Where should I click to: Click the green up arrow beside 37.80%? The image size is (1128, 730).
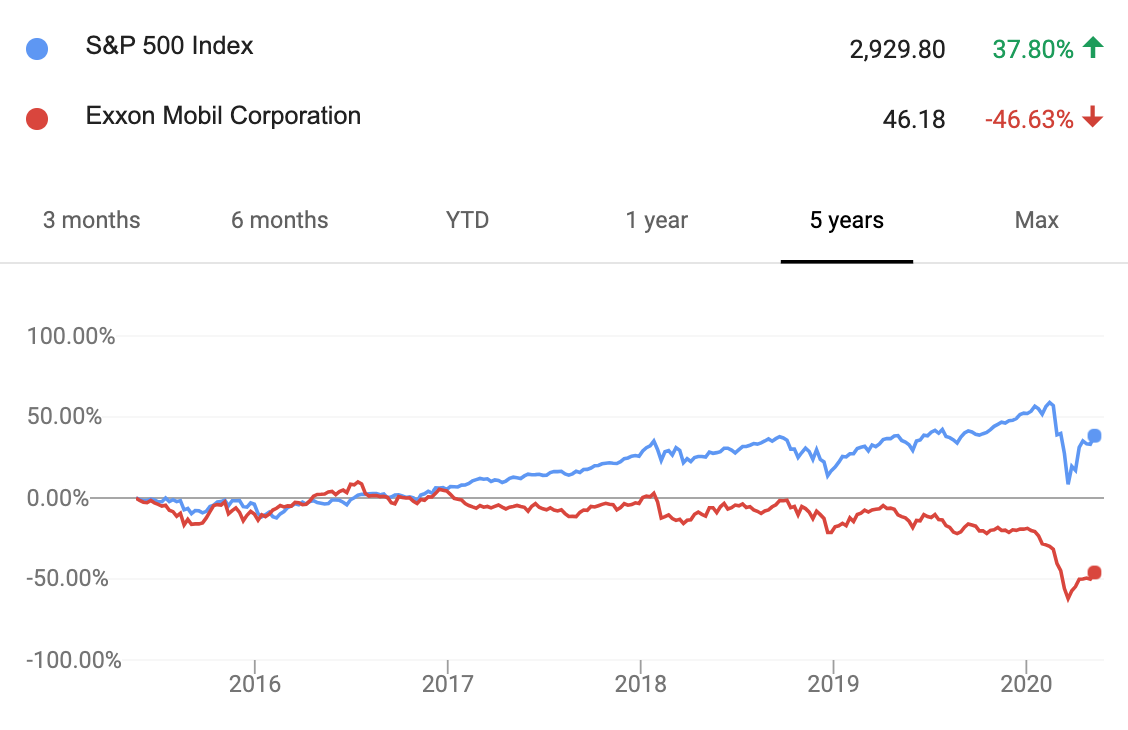point(1093,47)
